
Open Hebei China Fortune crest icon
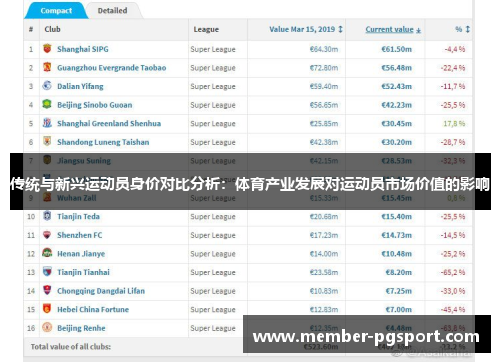[x=47, y=309]
